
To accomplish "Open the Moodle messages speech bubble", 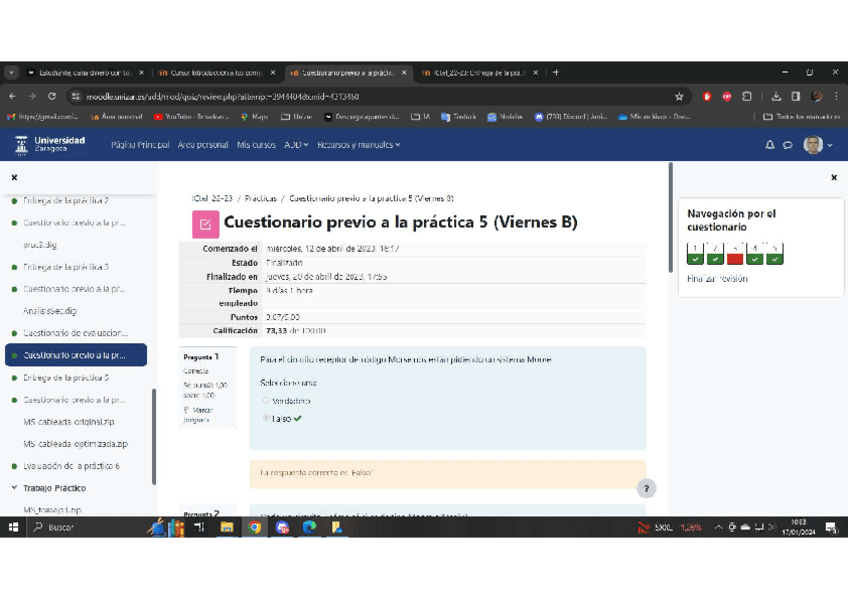I will coord(788,145).
